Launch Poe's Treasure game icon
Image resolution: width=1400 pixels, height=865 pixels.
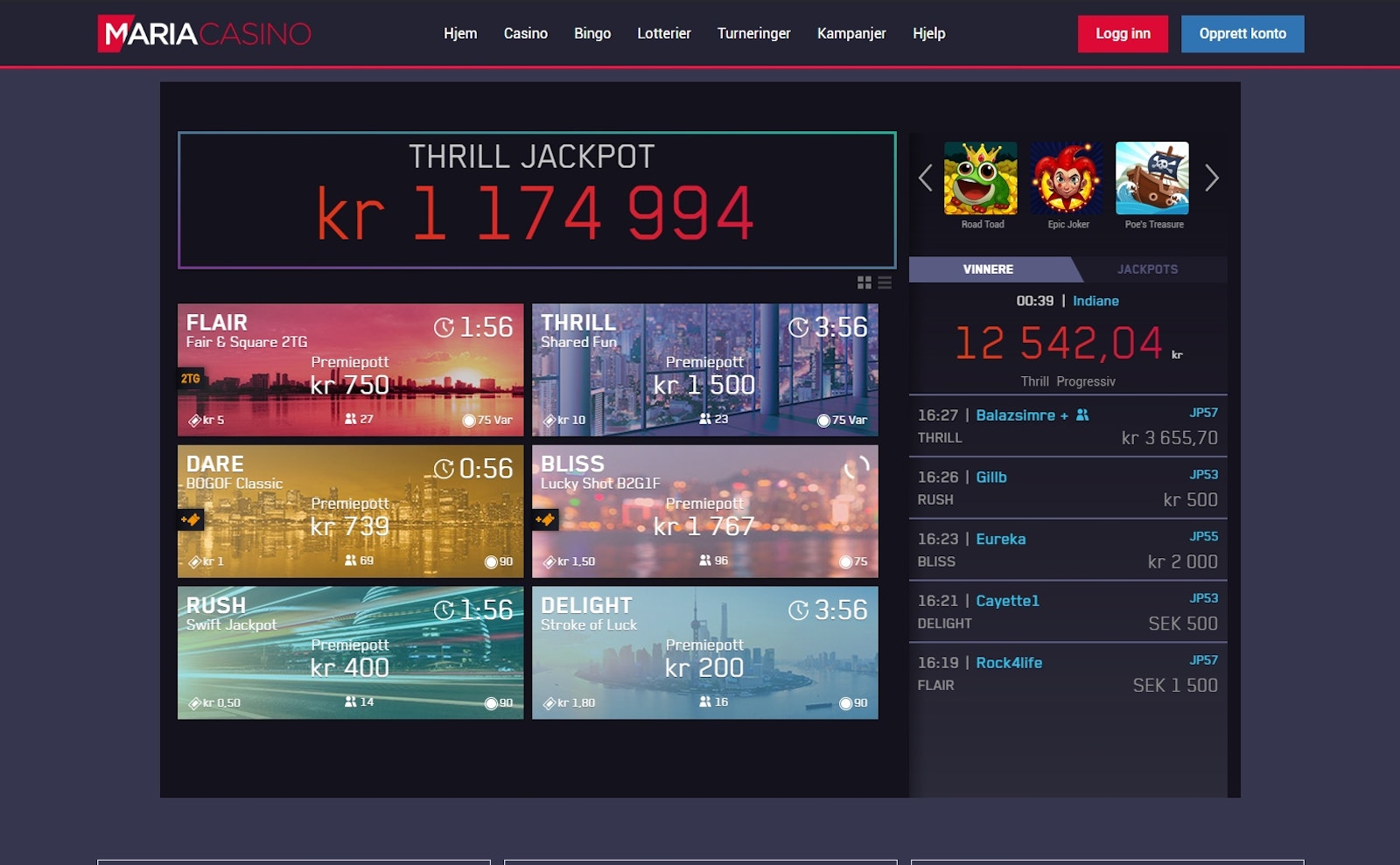(1152, 178)
